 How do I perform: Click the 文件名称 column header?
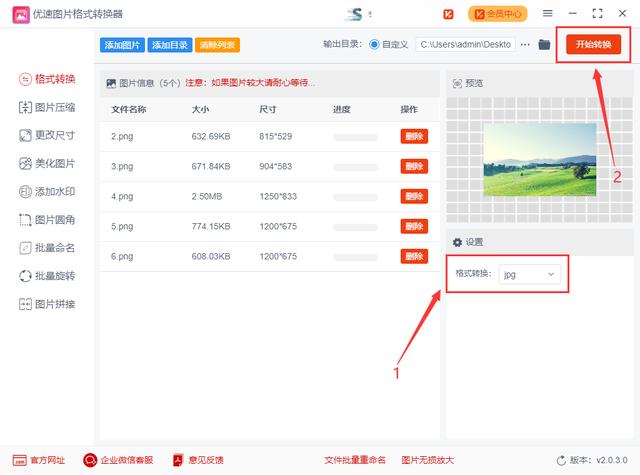click(129, 109)
